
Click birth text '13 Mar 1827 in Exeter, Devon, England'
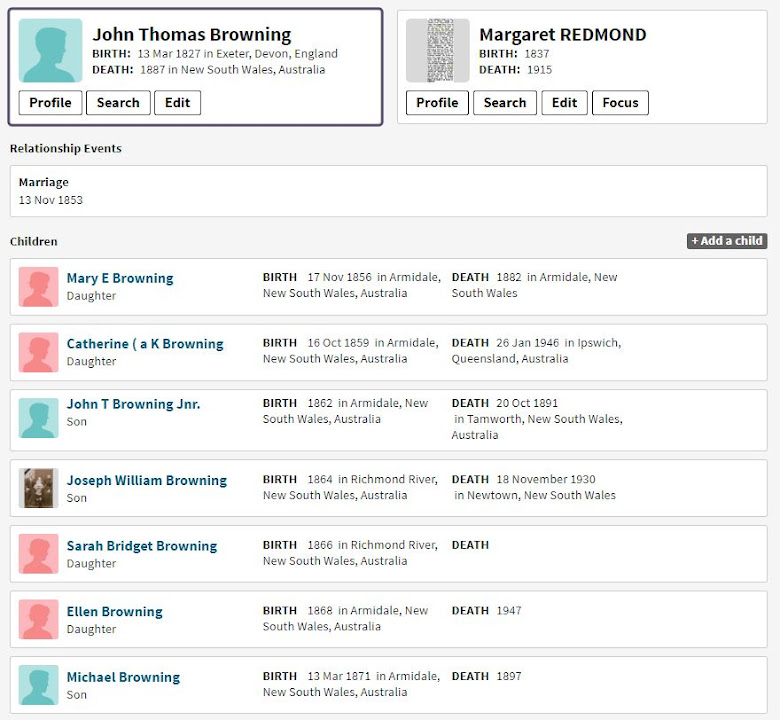point(237,54)
